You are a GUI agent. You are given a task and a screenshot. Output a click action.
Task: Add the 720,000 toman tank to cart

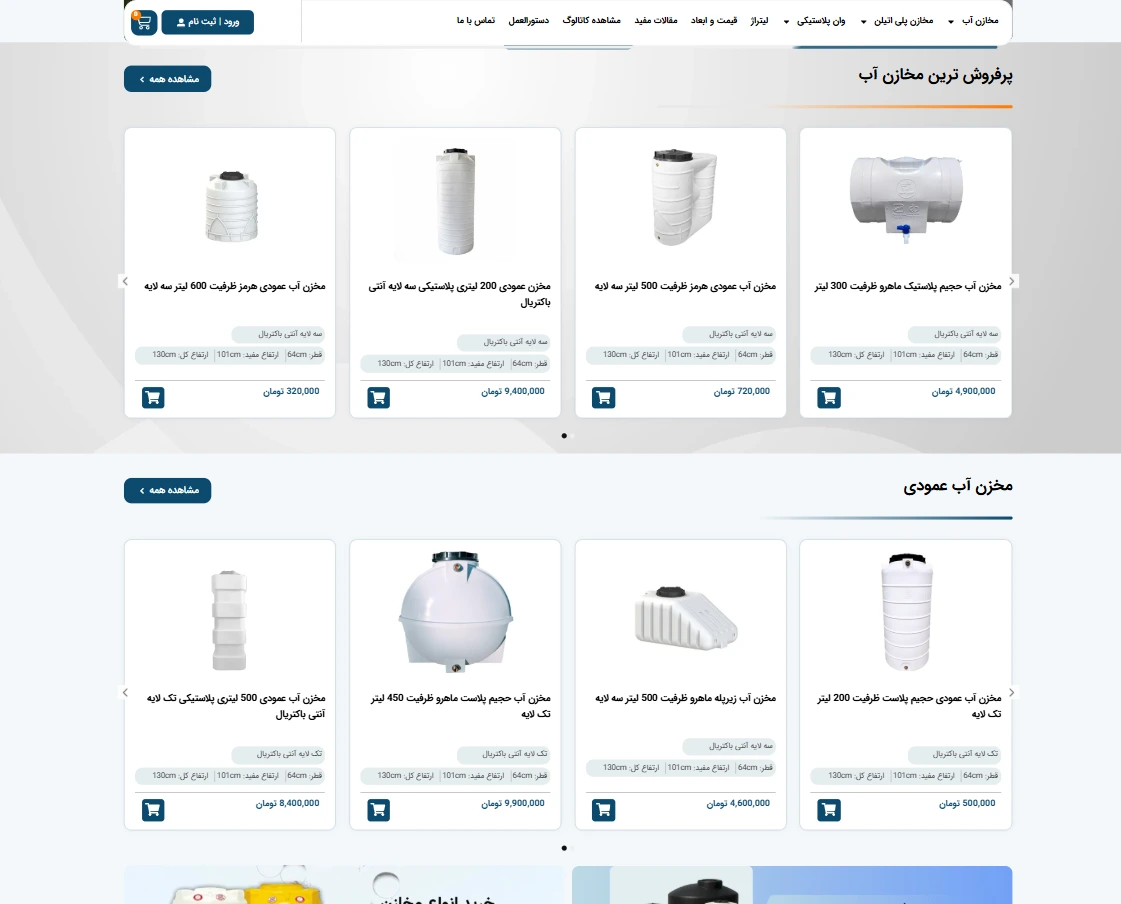[603, 397]
